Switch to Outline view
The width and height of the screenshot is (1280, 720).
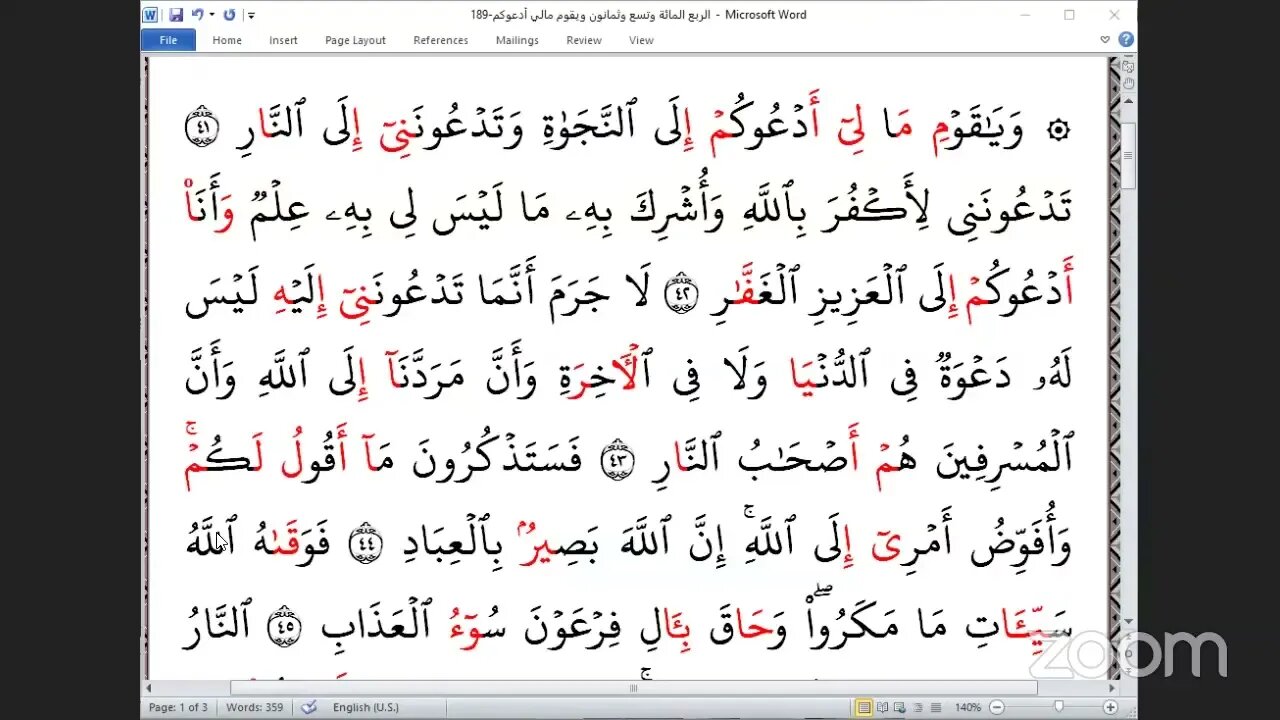(x=919, y=707)
